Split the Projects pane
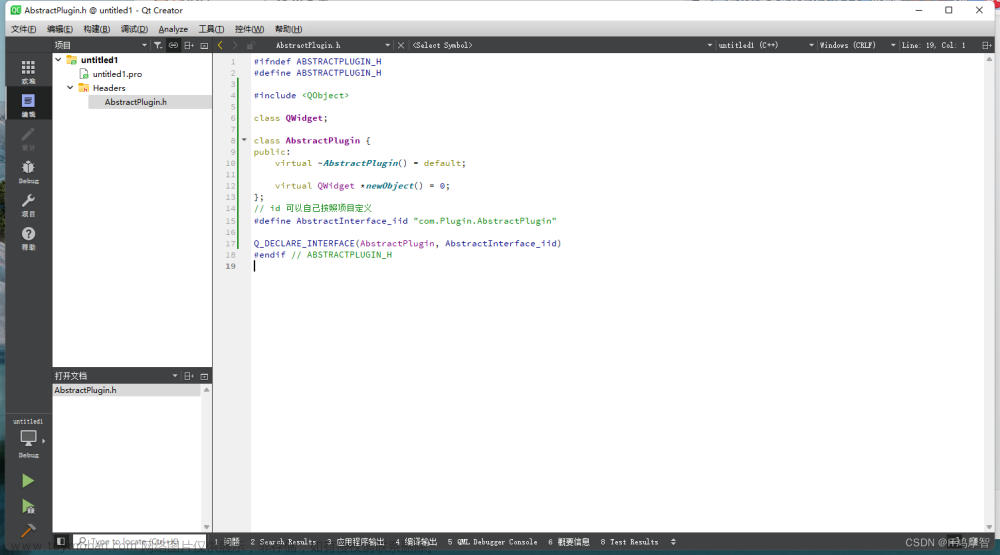This screenshot has width=1000, height=555. [189, 45]
